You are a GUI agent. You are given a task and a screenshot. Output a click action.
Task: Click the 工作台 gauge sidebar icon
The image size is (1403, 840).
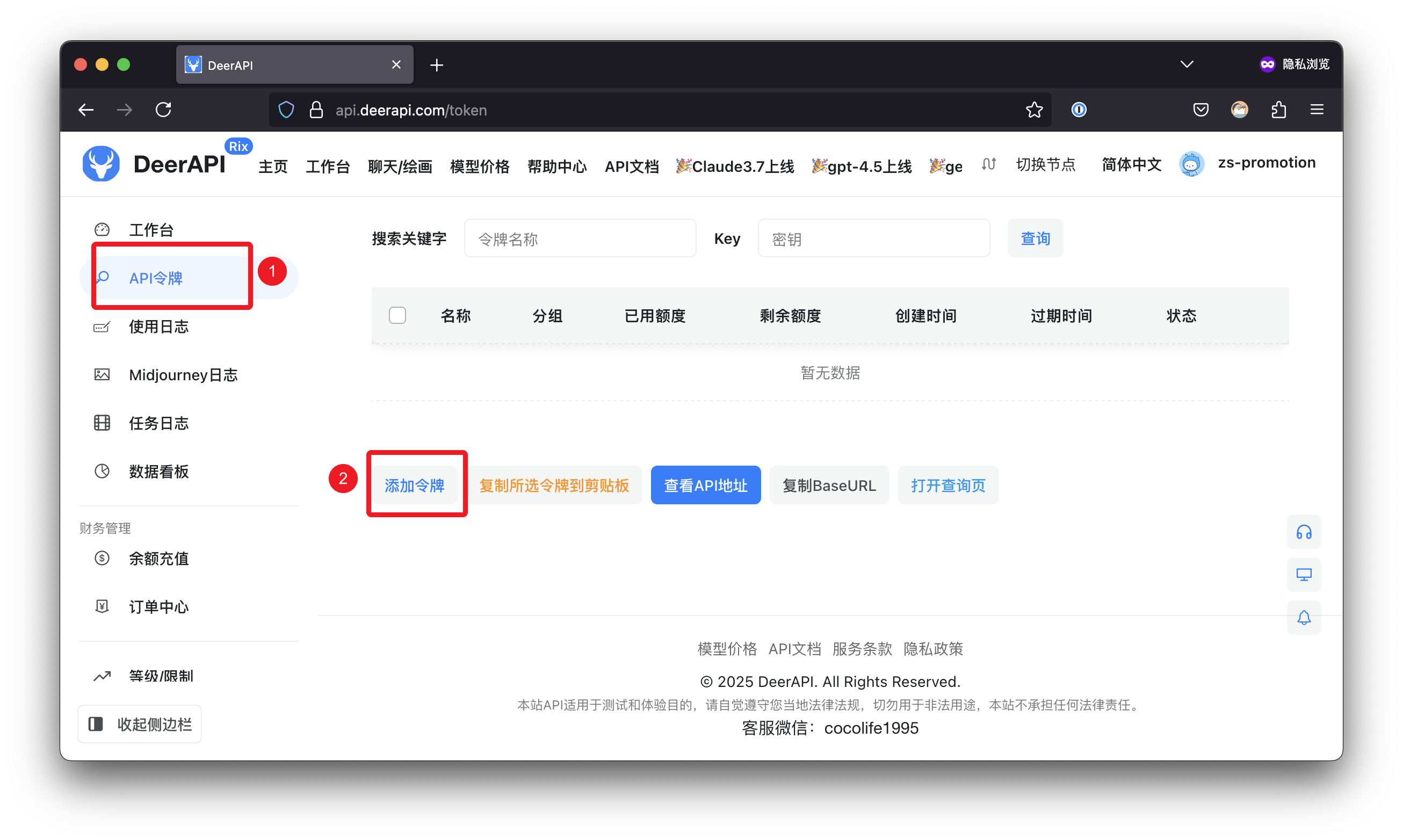click(x=102, y=230)
